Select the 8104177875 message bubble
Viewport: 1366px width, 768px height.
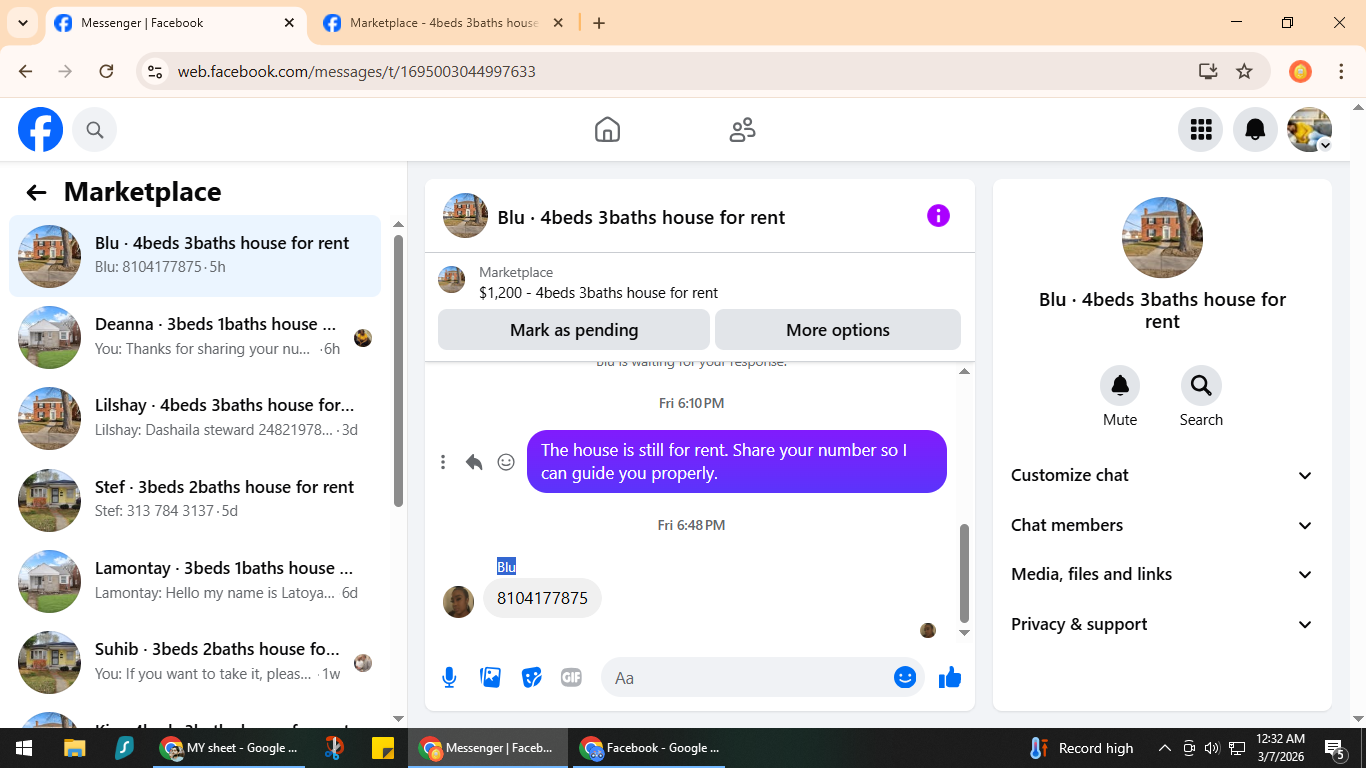pos(542,598)
